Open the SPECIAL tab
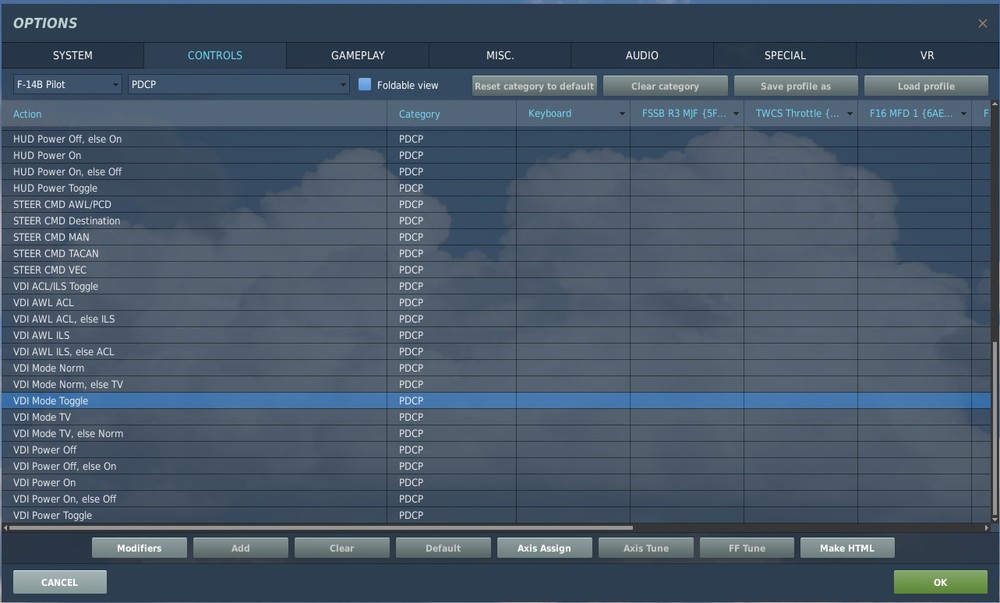This screenshot has height=603, width=1000. pos(785,55)
